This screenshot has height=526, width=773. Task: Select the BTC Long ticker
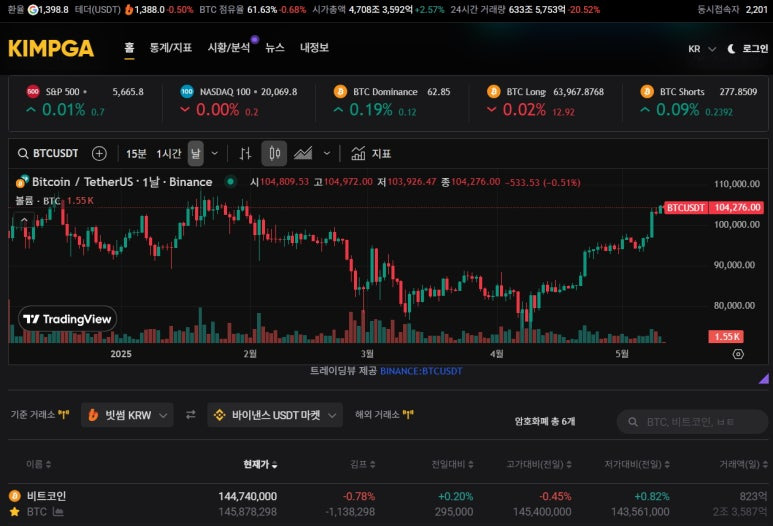[x=545, y=102]
